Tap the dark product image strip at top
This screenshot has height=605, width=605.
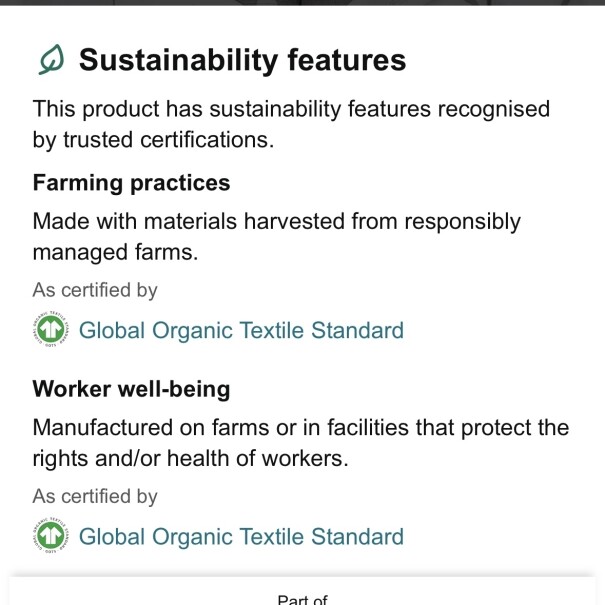tap(302, 3)
